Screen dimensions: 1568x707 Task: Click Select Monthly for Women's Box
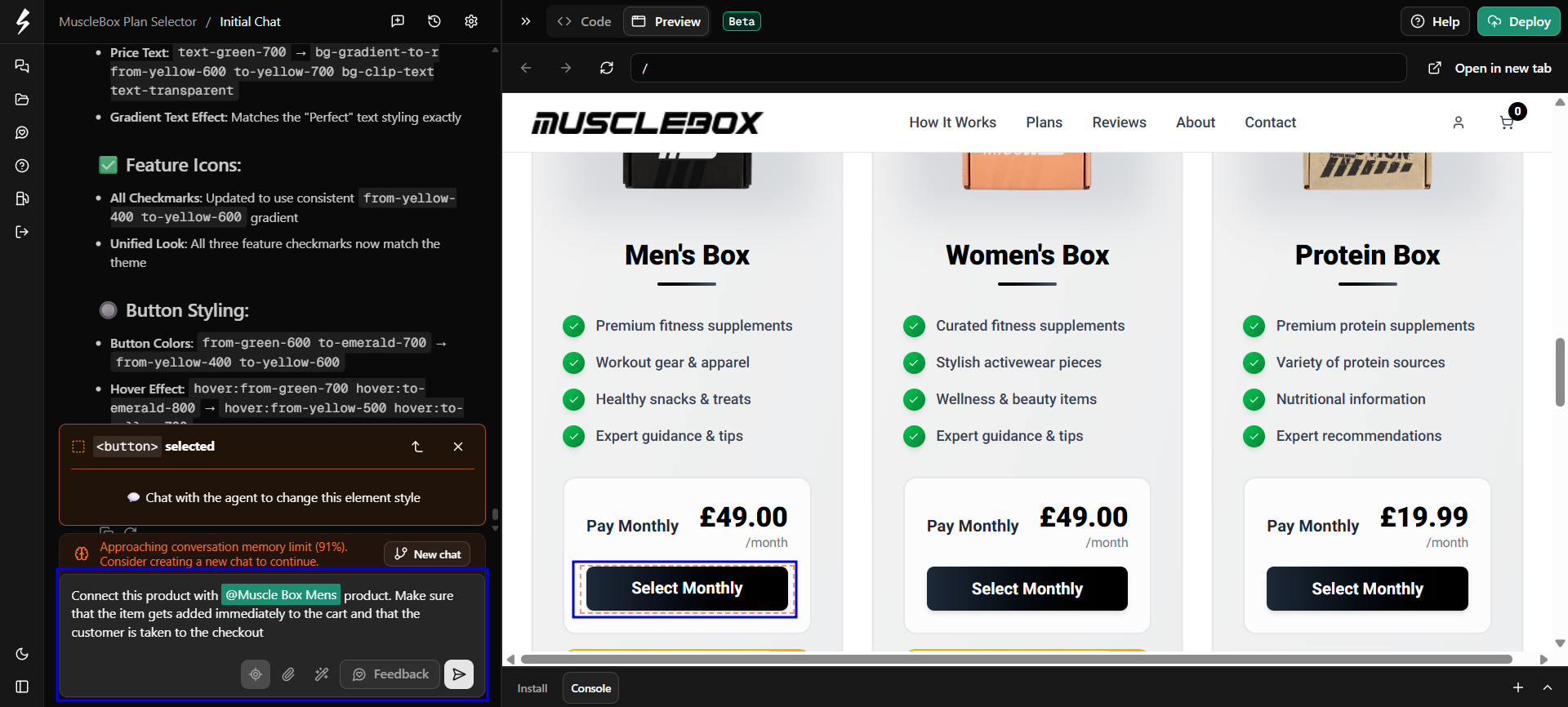1027,589
